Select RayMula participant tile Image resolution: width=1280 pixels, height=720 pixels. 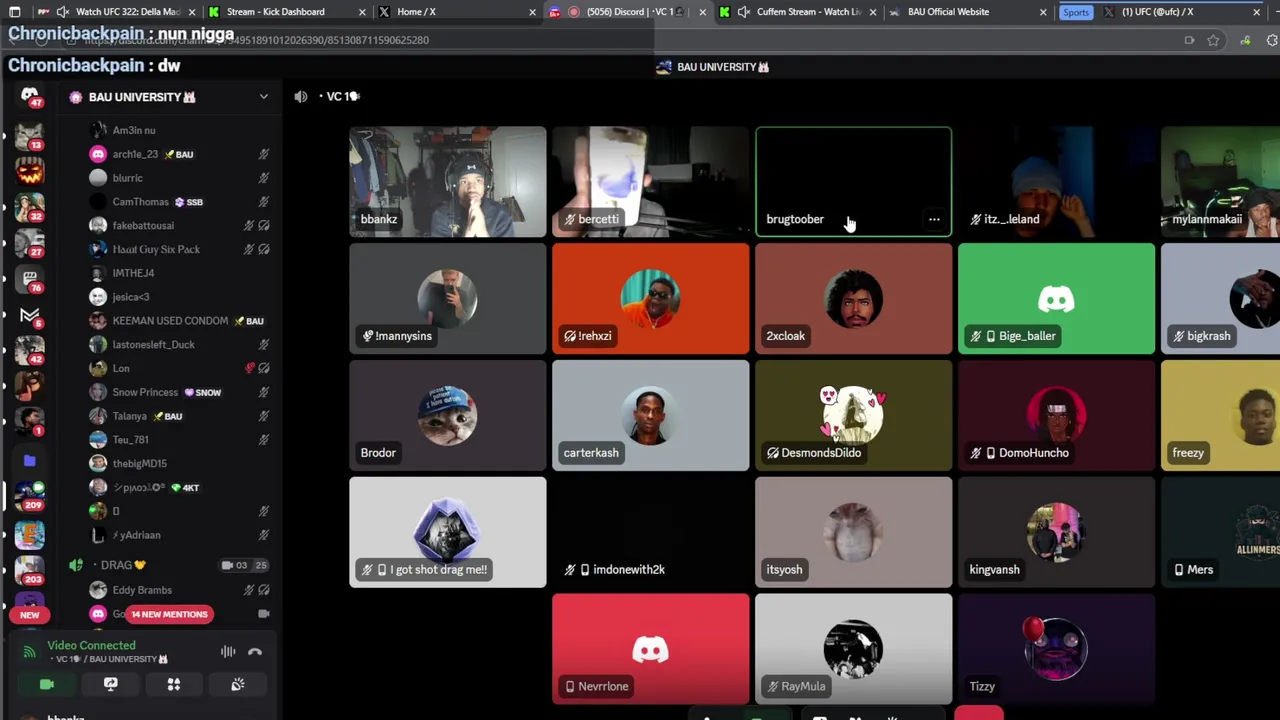(x=854, y=650)
